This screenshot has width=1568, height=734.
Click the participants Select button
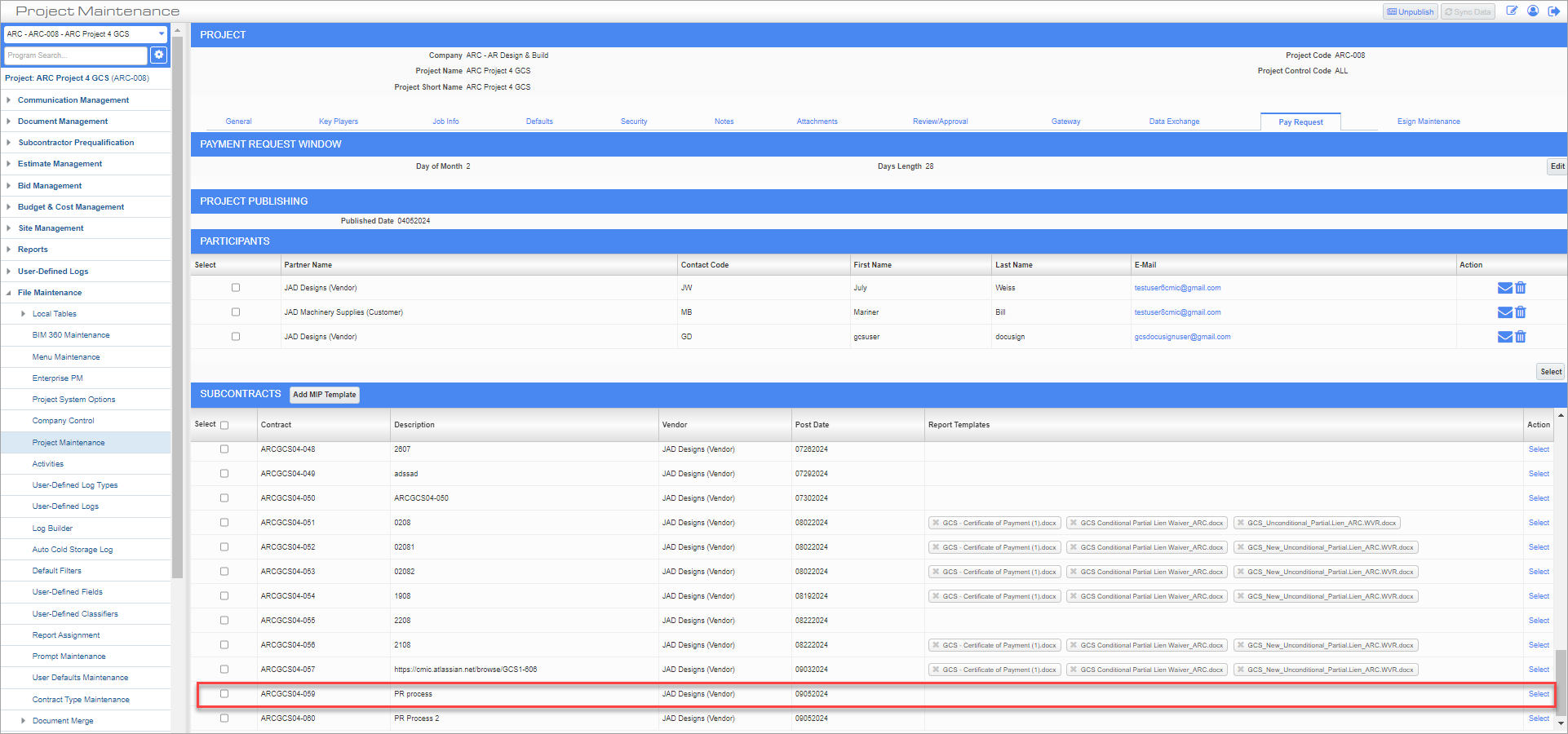[1551, 372]
